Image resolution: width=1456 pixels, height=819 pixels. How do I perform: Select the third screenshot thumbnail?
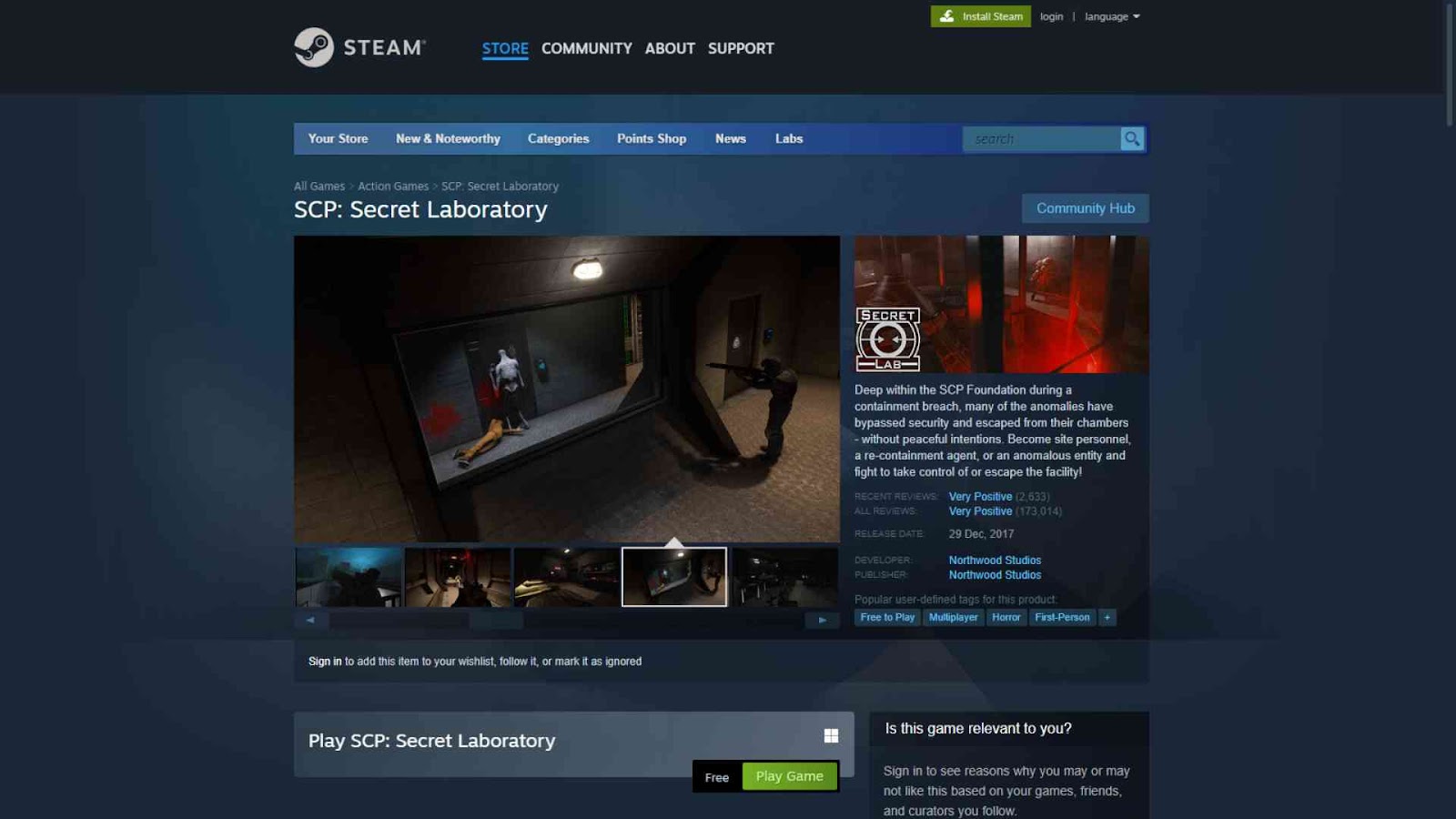coord(566,577)
